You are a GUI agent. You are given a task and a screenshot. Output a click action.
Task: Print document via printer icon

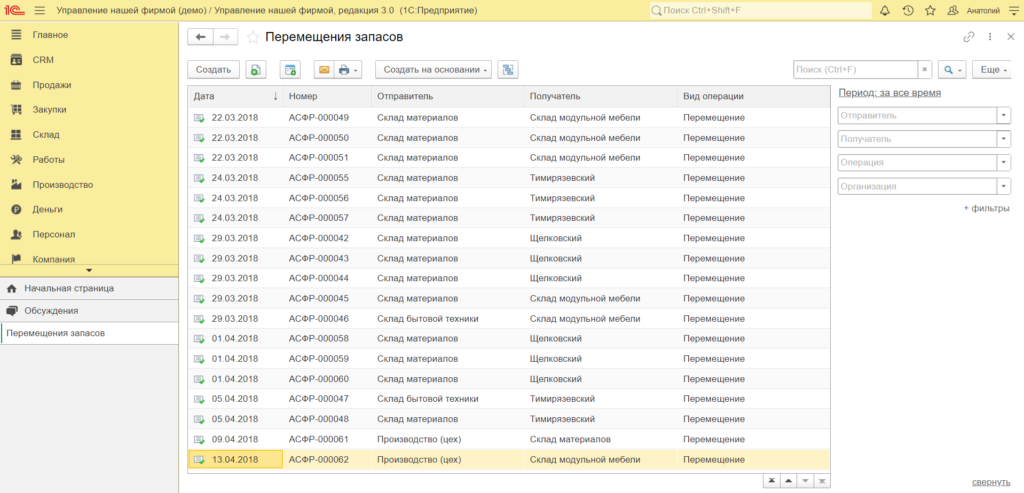pos(347,70)
